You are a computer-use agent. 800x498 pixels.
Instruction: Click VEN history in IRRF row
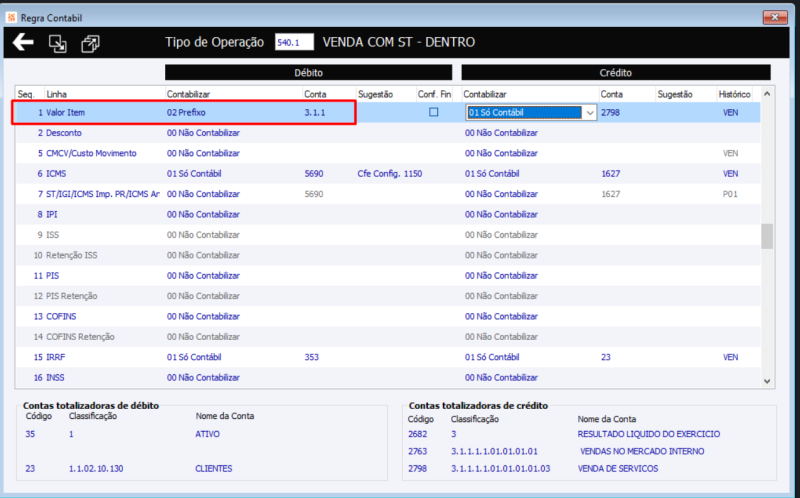click(x=730, y=358)
